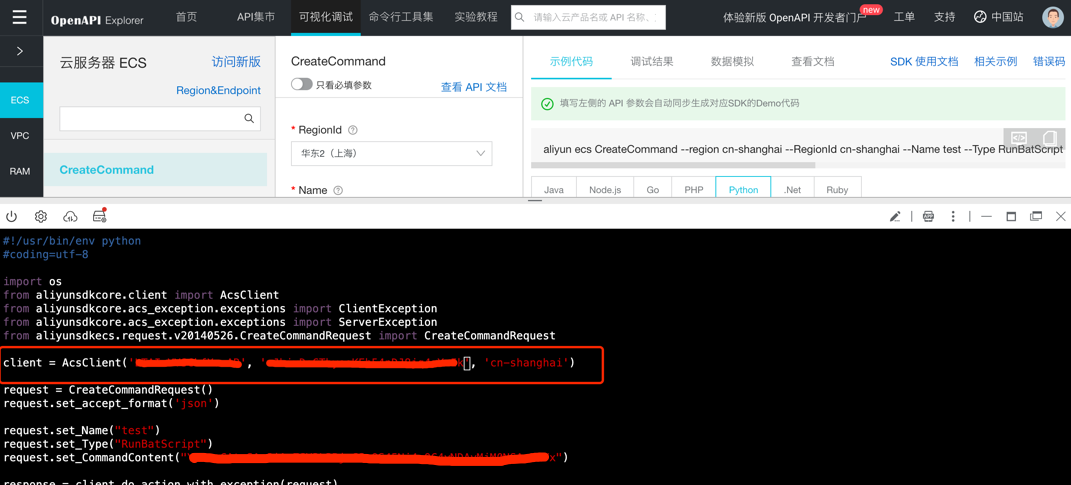Open the three-dot more options menu
The height and width of the screenshot is (485, 1071).
click(953, 216)
